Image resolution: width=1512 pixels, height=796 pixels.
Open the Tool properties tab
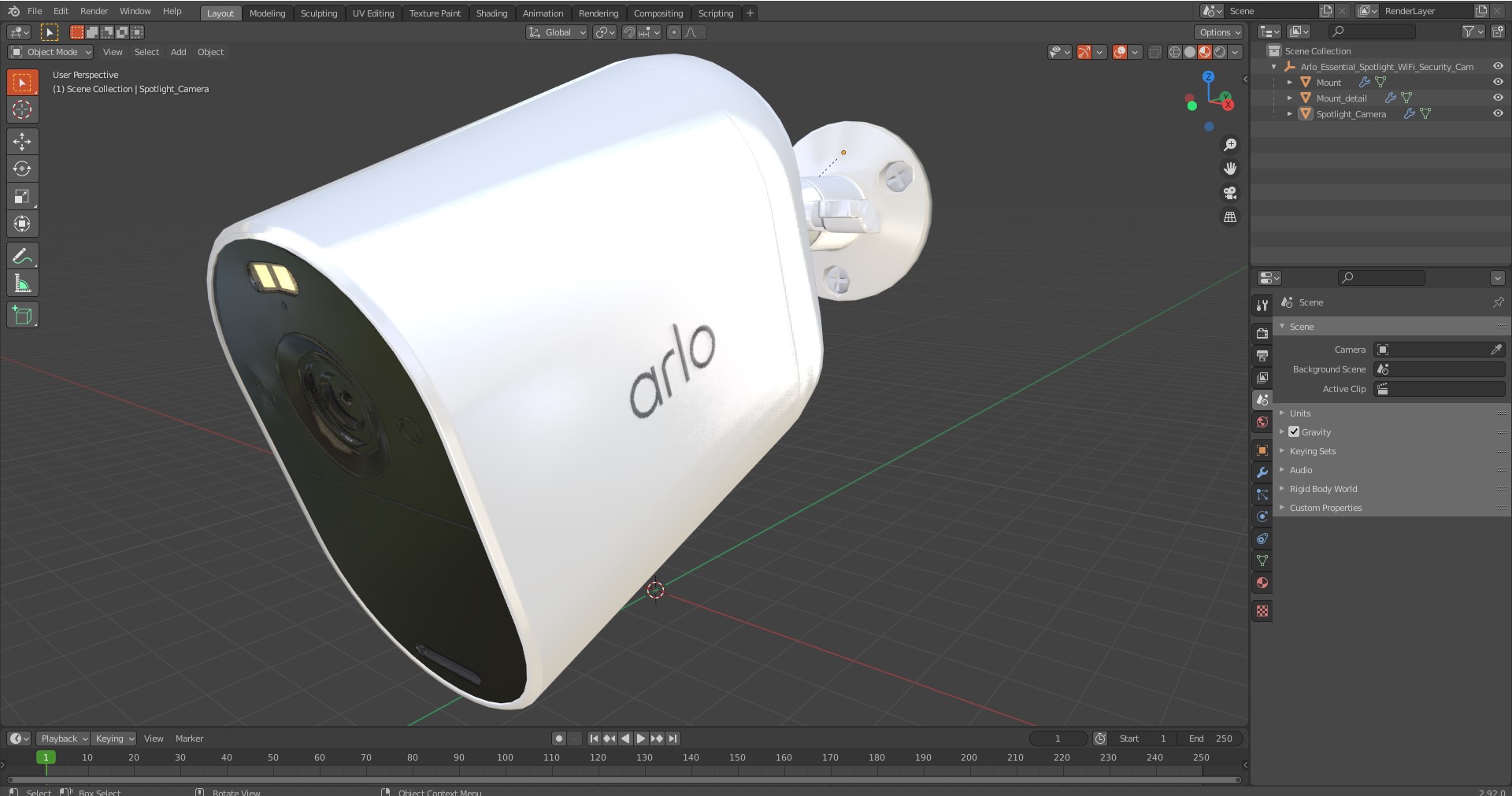click(1262, 305)
